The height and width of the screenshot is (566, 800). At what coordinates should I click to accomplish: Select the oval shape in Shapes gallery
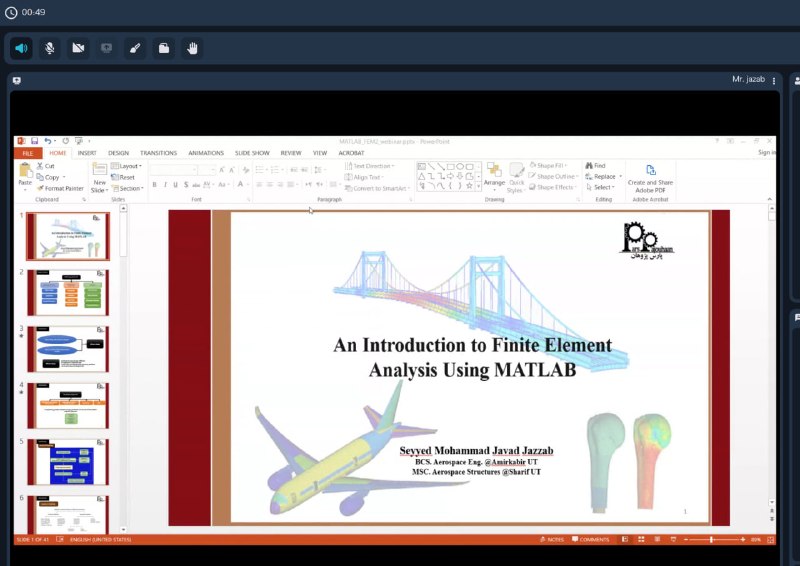460,166
